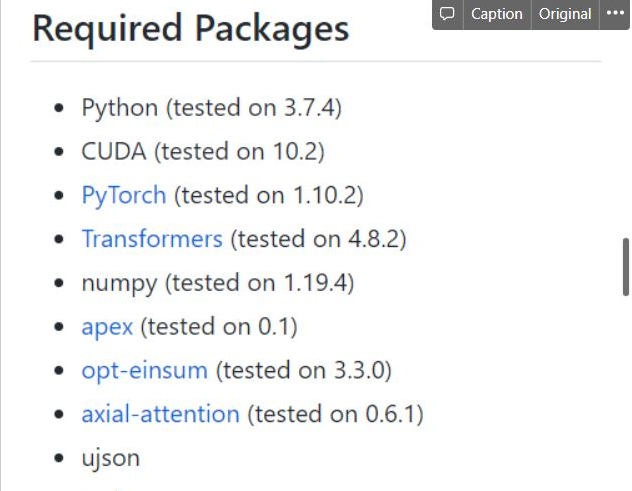Screen dimensions: 632x491
Task: Click the 1.10.2 version text
Action: [x=324, y=196]
